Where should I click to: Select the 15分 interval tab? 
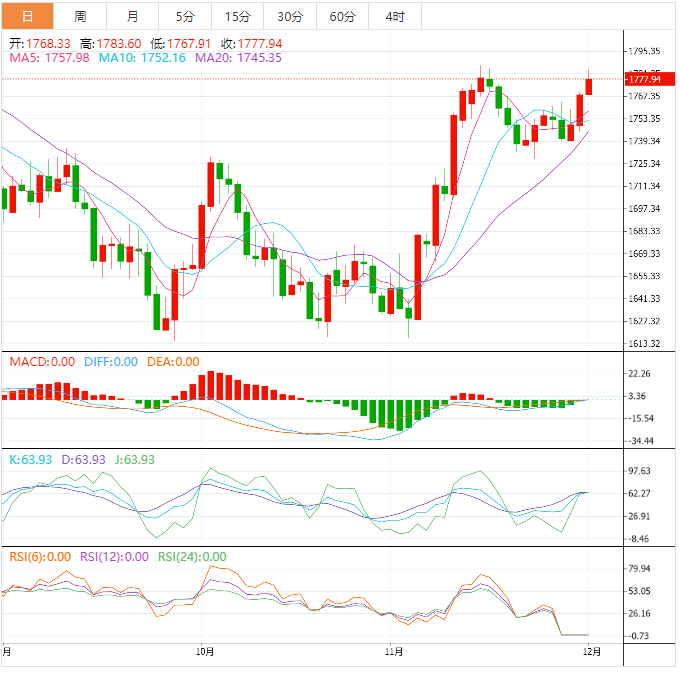[238, 16]
